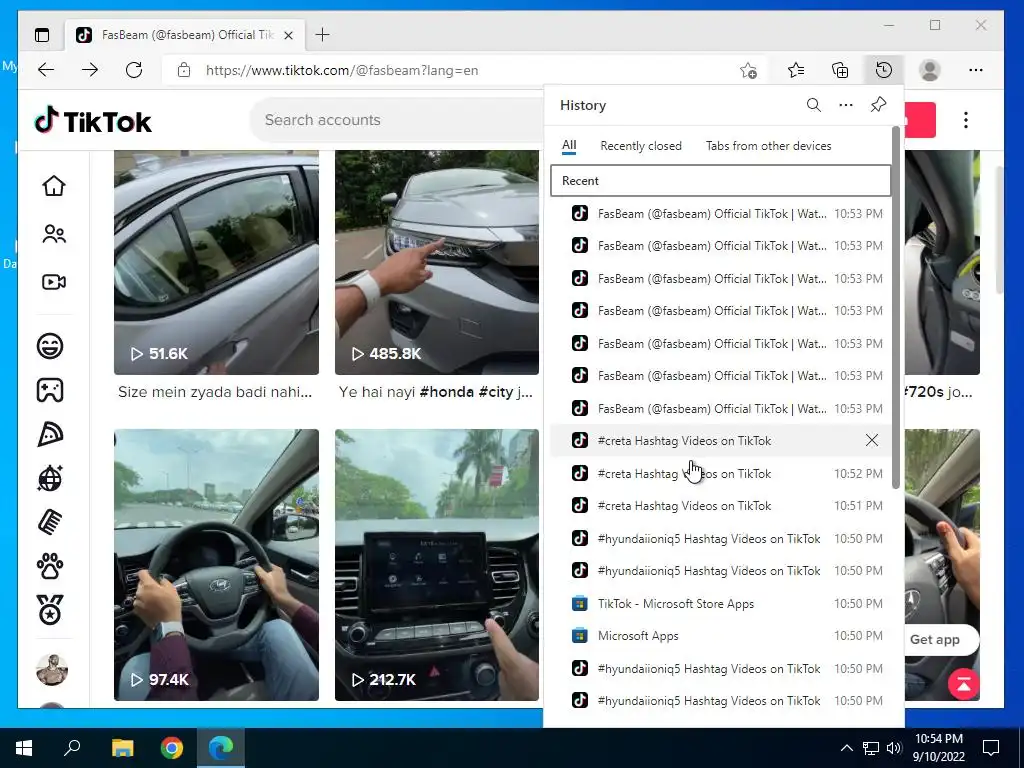Open the tab actions menu icon
Screen dimensions: 1024x768
point(42,35)
